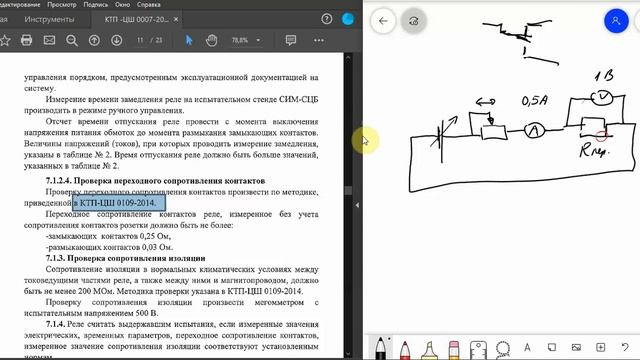
Task: Close the КТП-ЦШ 0007 document tab
Action: pos(176,19)
